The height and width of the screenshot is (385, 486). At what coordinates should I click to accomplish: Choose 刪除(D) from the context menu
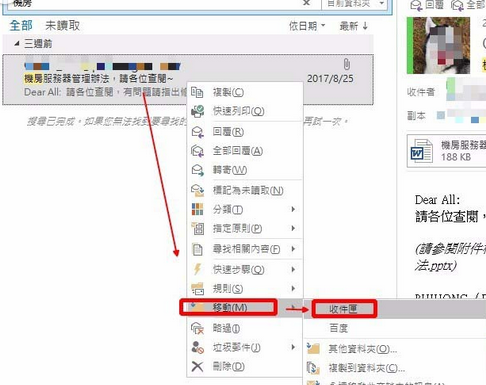coord(245,367)
